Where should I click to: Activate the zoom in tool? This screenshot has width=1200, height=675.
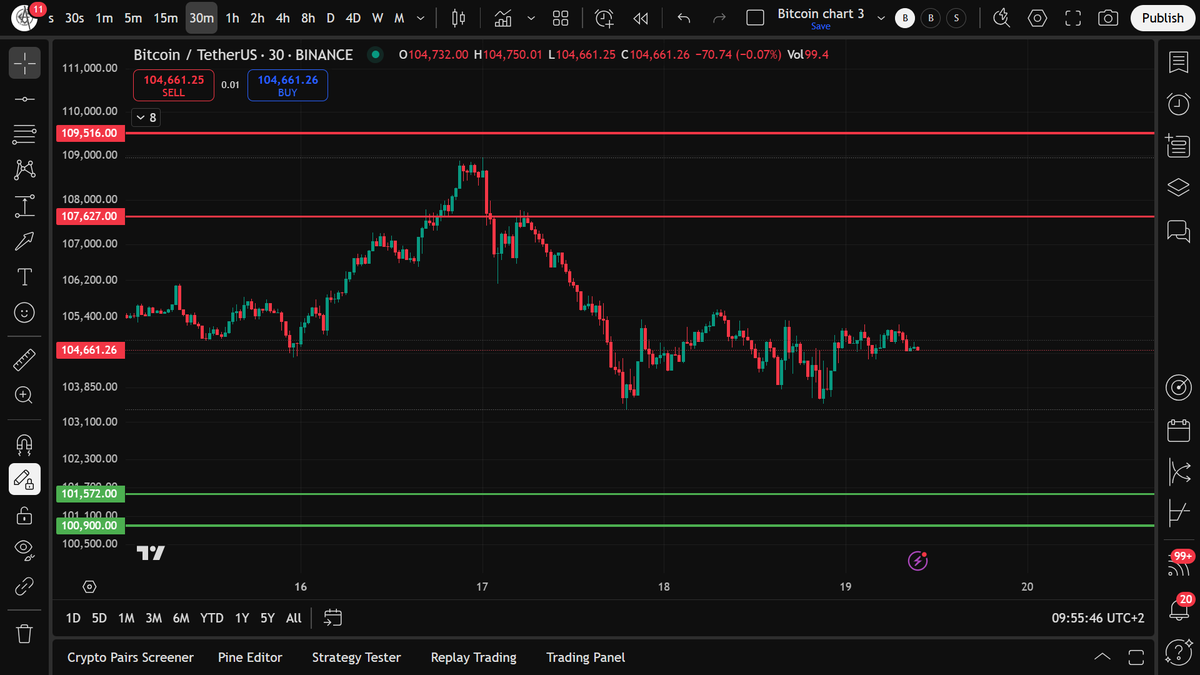point(25,395)
